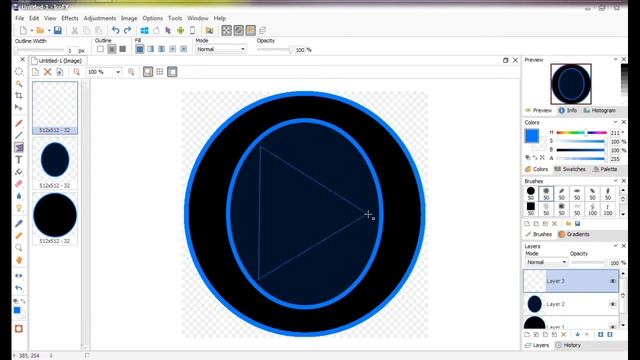Select the eyedropper color picker tool
This screenshot has width=640, height=360.
(x=19, y=223)
